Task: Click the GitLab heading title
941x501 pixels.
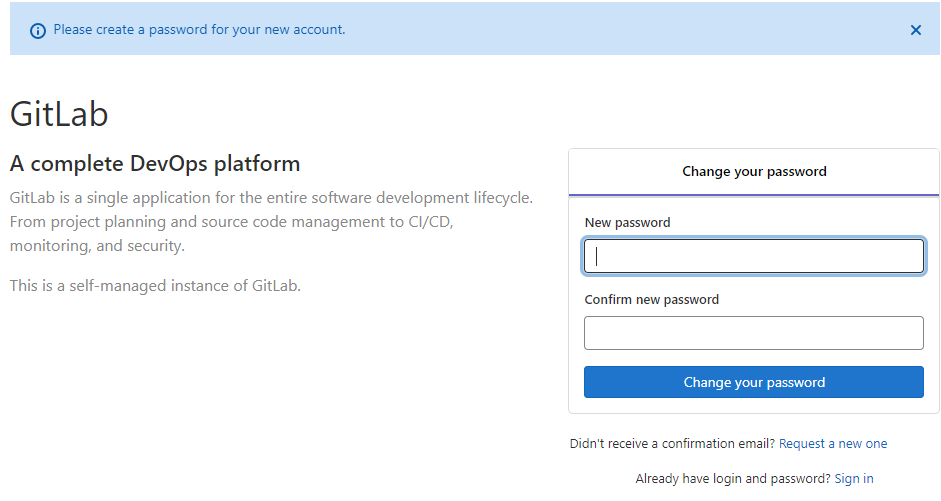Action: pyautogui.click(x=59, y=114)
